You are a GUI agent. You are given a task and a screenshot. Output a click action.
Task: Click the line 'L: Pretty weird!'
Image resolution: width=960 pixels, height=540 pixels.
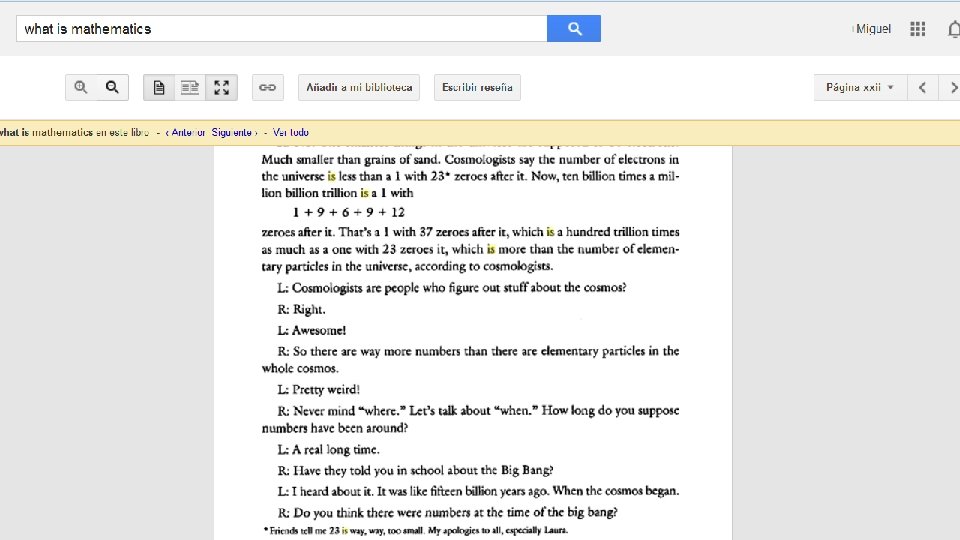click(x=318, y=389)
